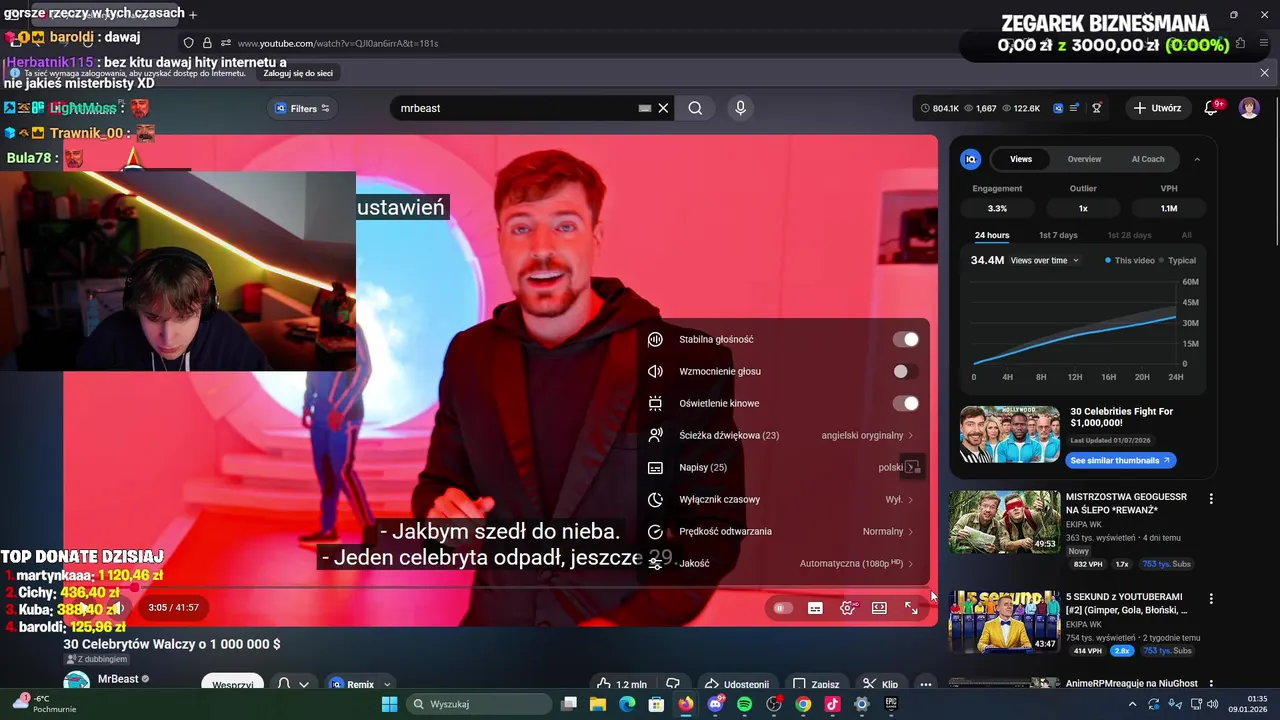Open MrBeast channel name link
Viewport: 1280px width, 720px height.
coord(118,679)
